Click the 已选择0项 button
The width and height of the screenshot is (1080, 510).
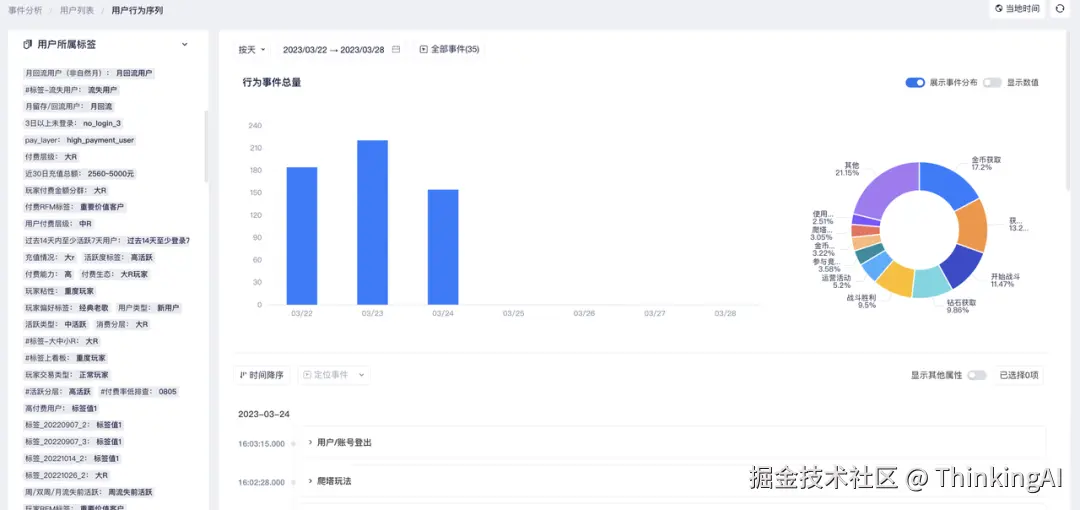pyautogui.click(x=1018, y=376)
